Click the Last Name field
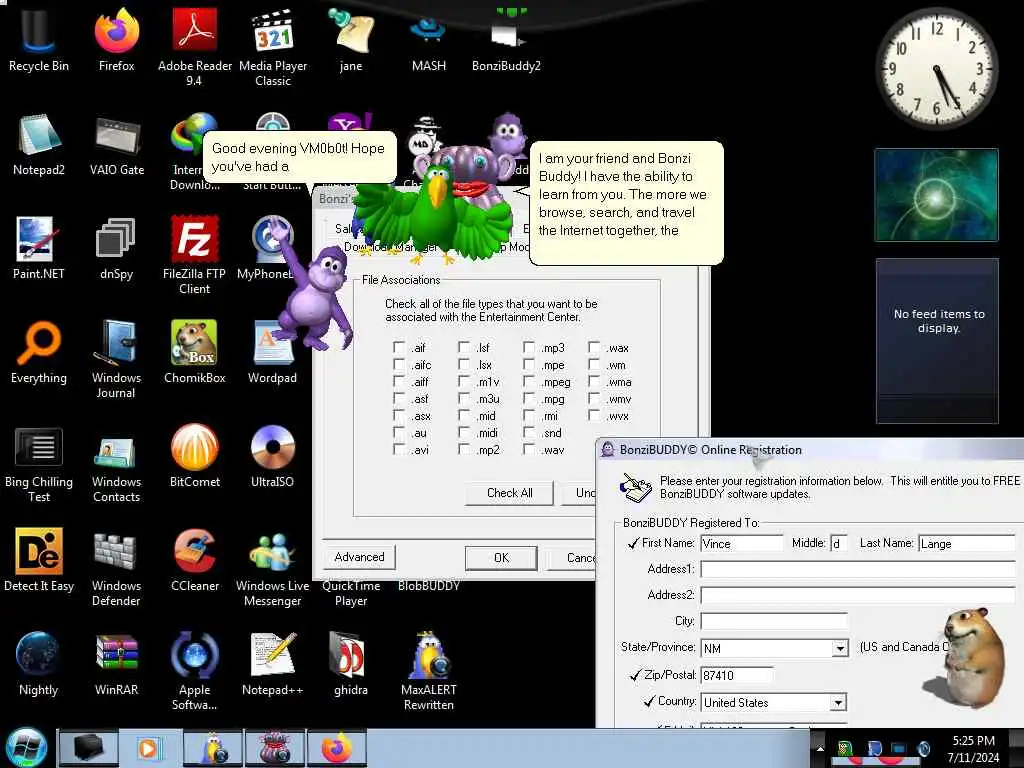1024x768 pixels. point(967,543)
